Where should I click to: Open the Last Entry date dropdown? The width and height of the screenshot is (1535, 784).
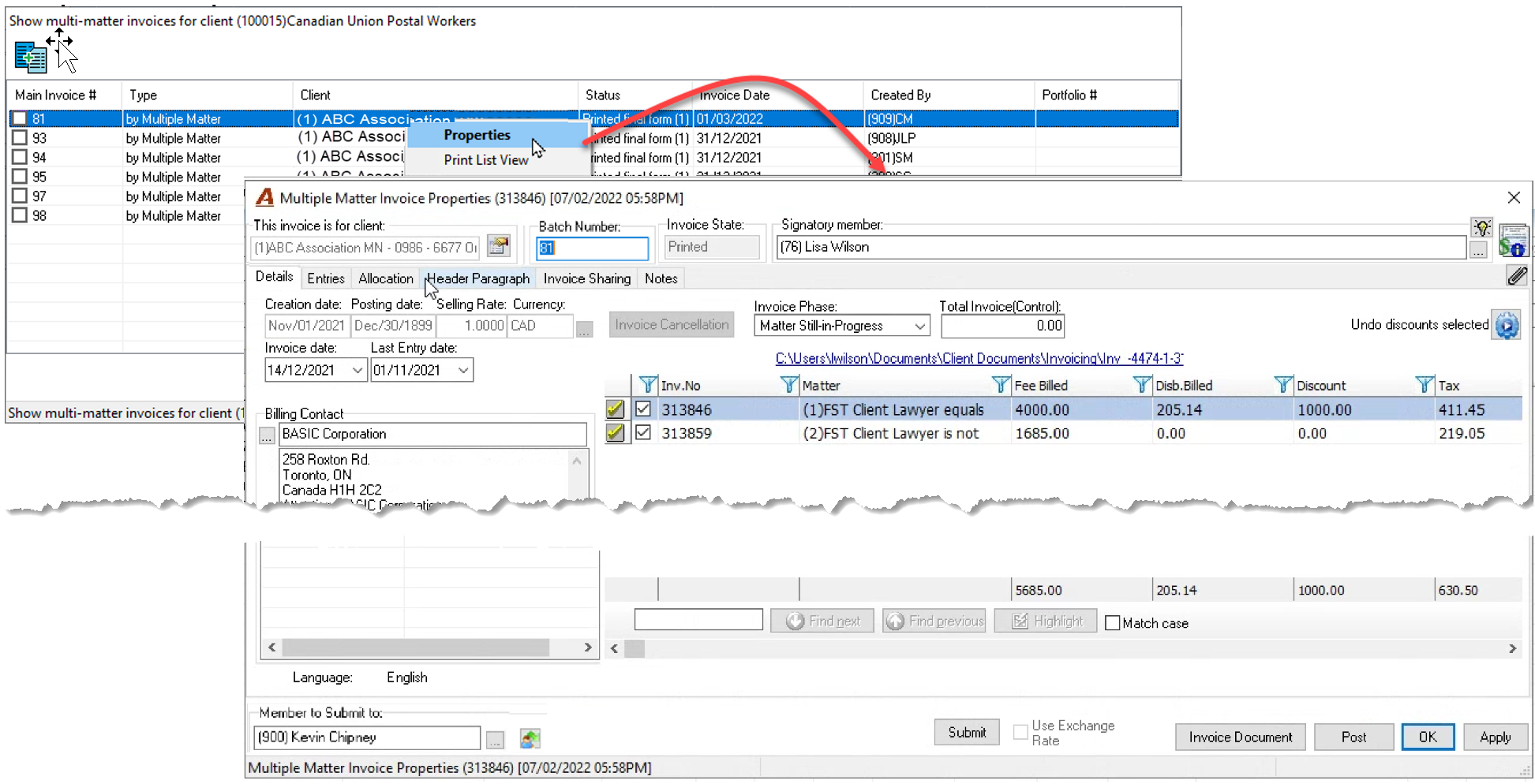pos(463,370)
